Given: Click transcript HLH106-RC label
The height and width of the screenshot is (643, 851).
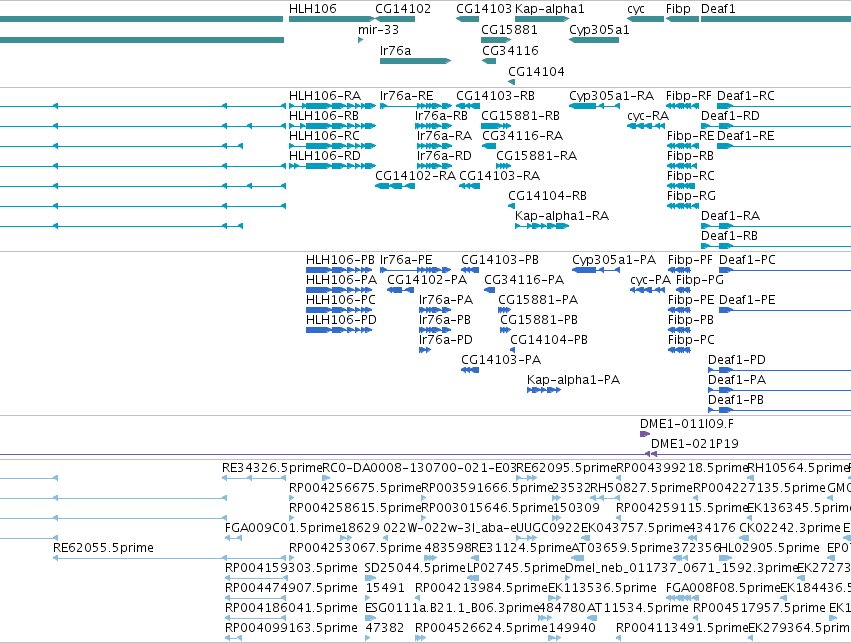Looking at the screenshot, I should (324, 136).
